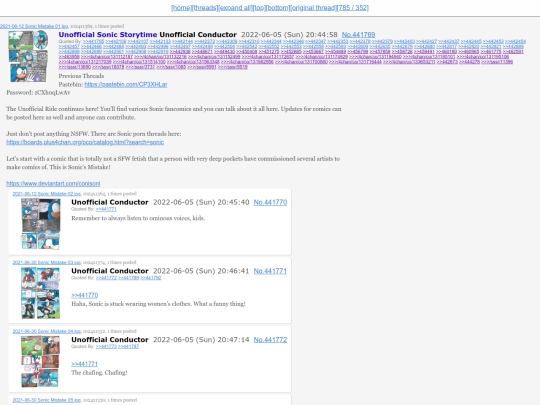Click the [785 / 352] counter link

(x=353, y=8)
